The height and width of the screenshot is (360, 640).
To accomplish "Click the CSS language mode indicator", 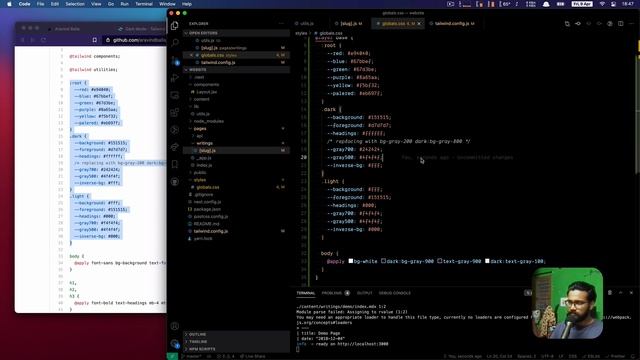I will (x=573, y=356).
